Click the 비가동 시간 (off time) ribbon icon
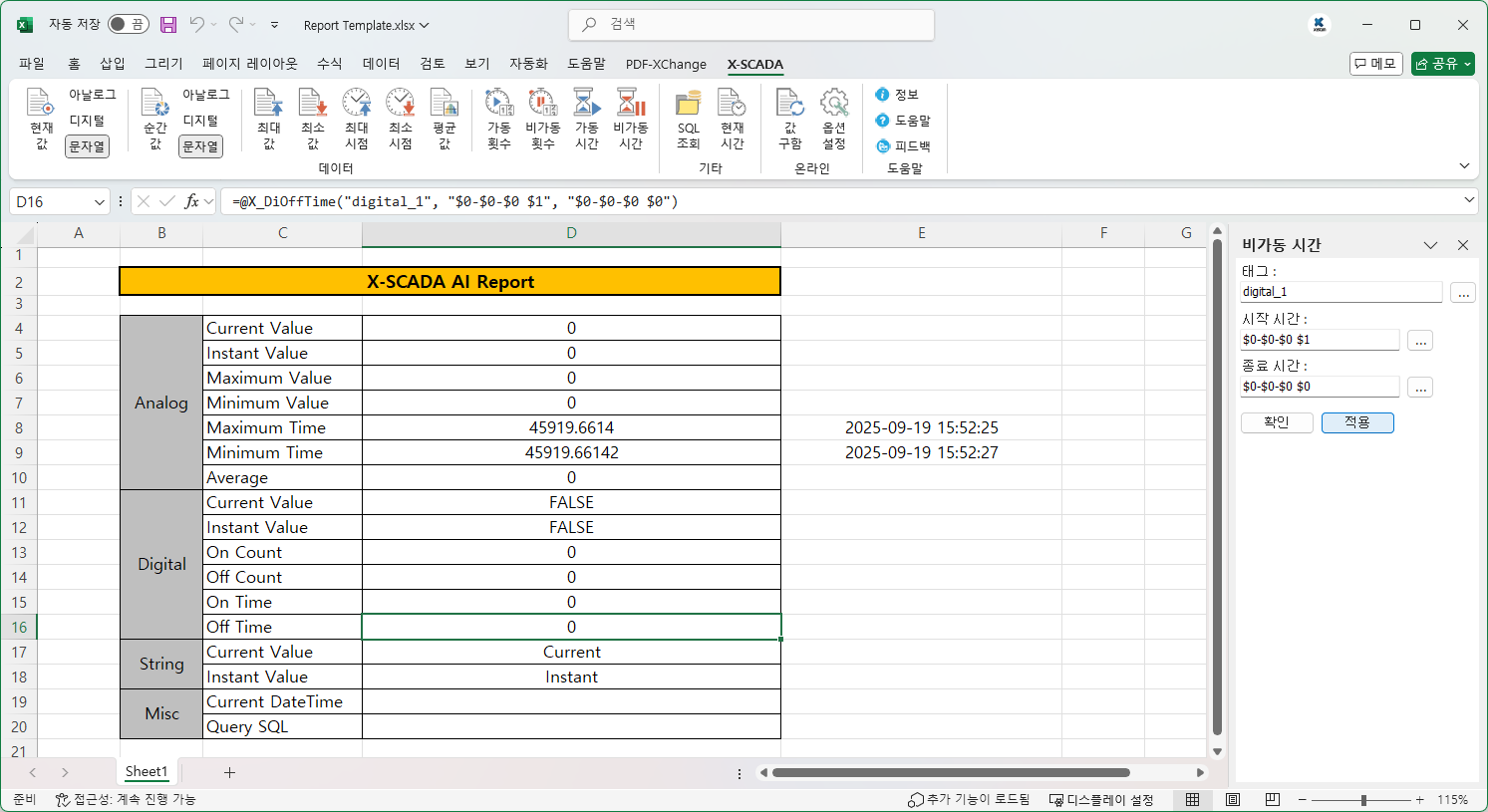The width and height of the screenshot is (1488, 812). (x=630, y=118)
